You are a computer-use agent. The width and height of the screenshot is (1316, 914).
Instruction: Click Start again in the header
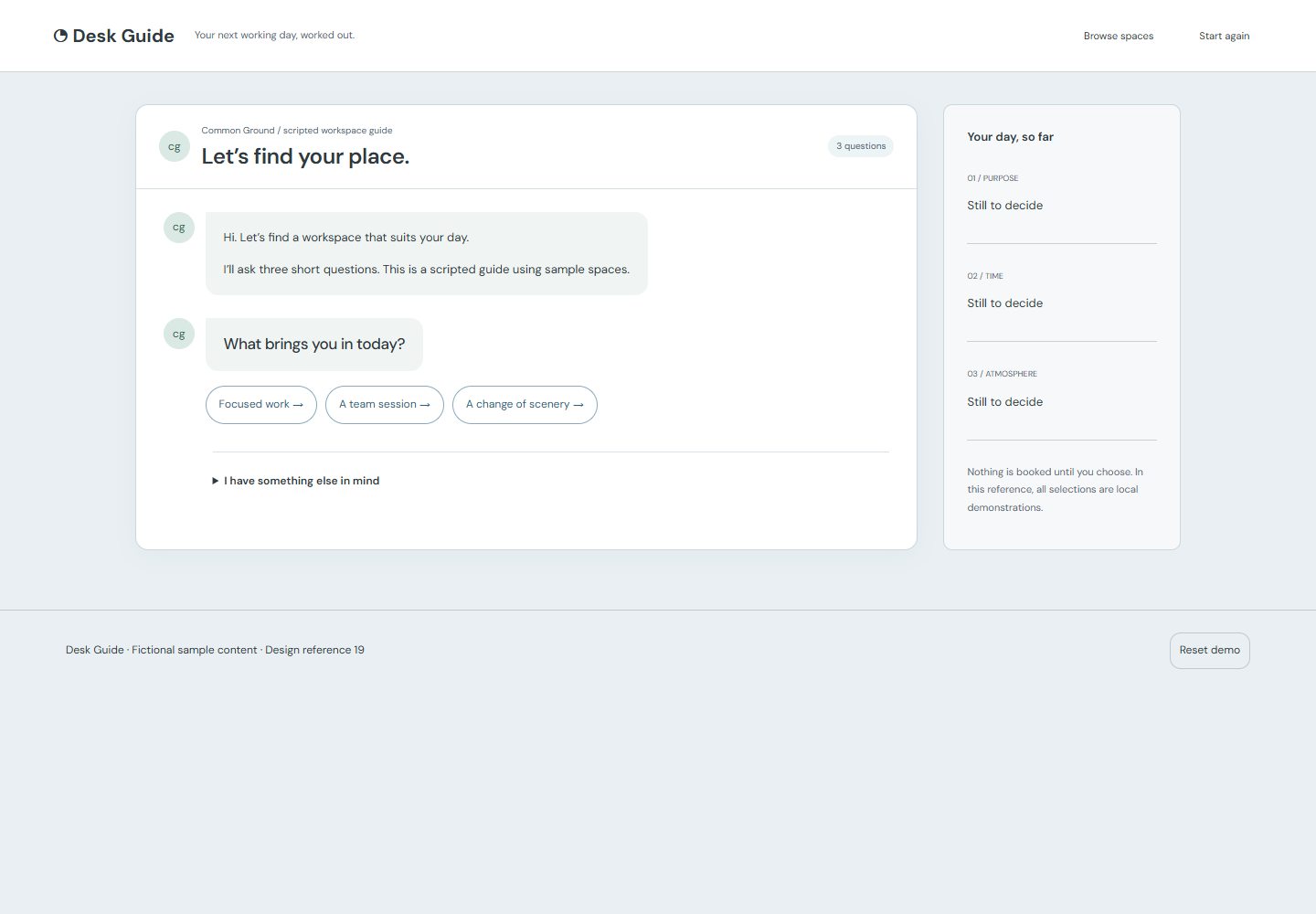pyautogui.click(x=1225, y=36)
